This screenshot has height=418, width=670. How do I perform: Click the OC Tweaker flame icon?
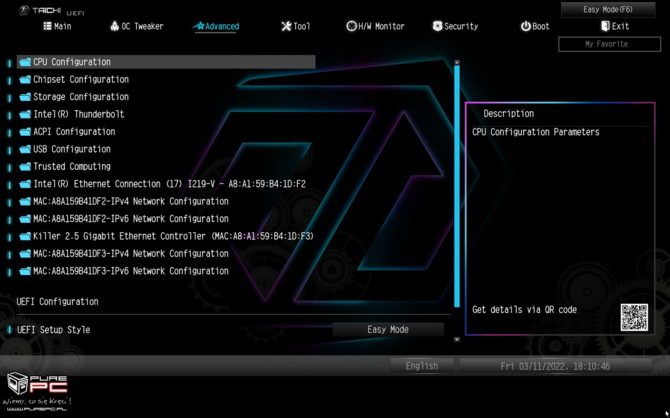point(115,26)
